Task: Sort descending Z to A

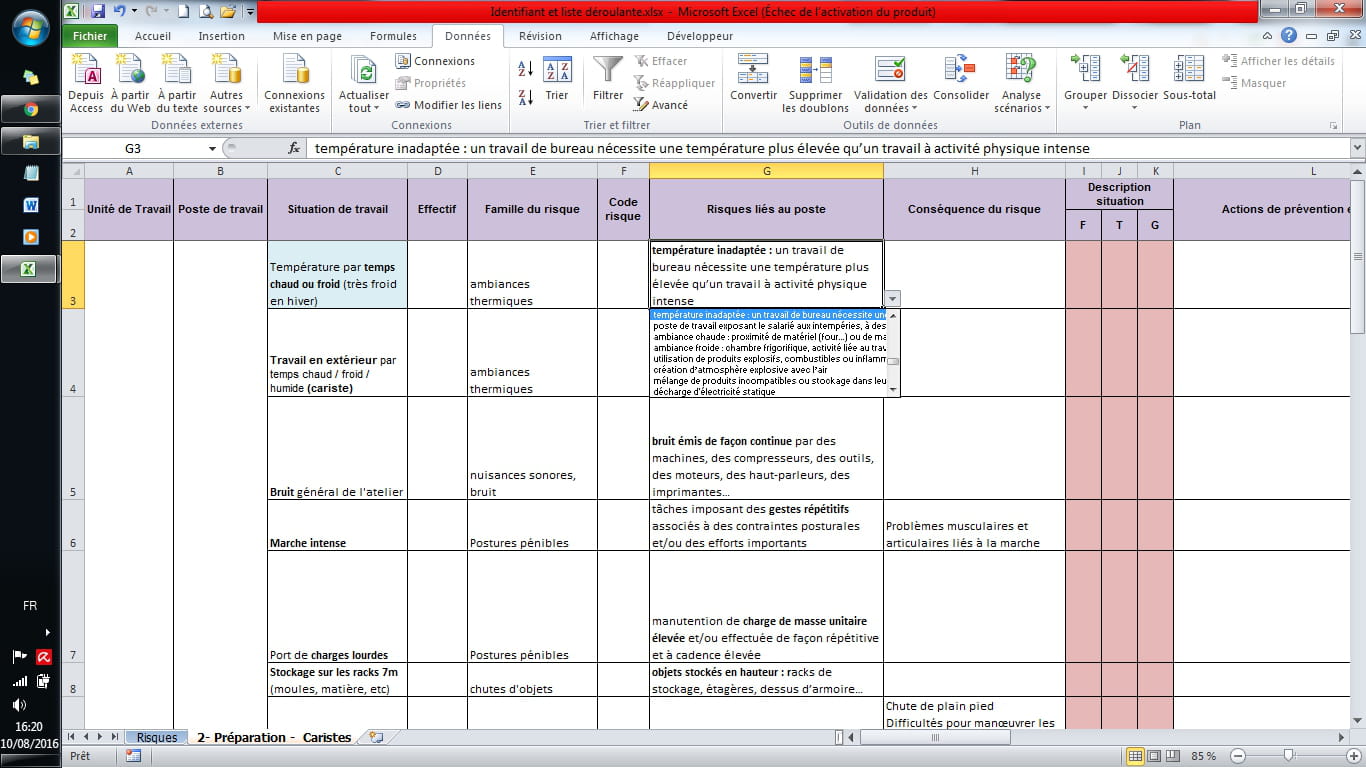Action: tap(526, 98)
